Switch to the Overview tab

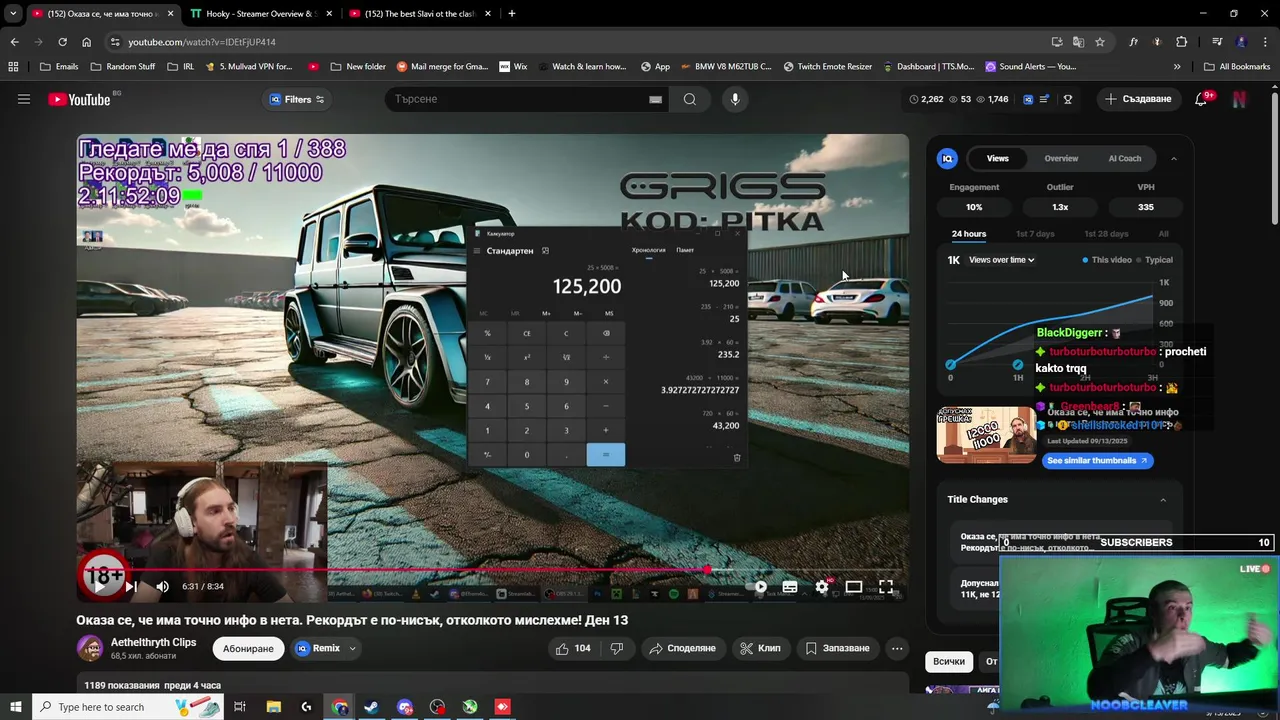(x=1061, y=158)
